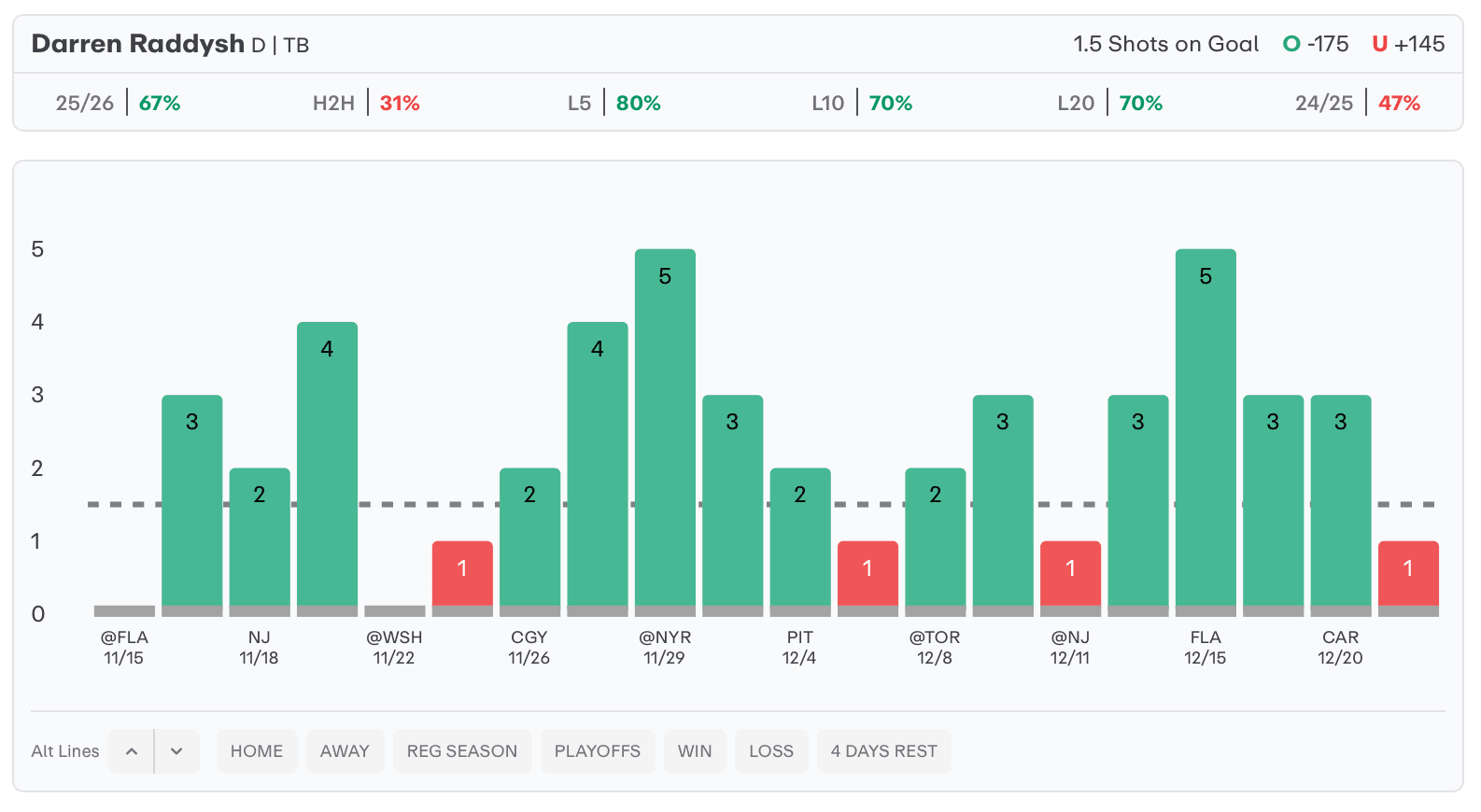Filter games by WIN
This screenshot has height=812, width=1481.
695,751
